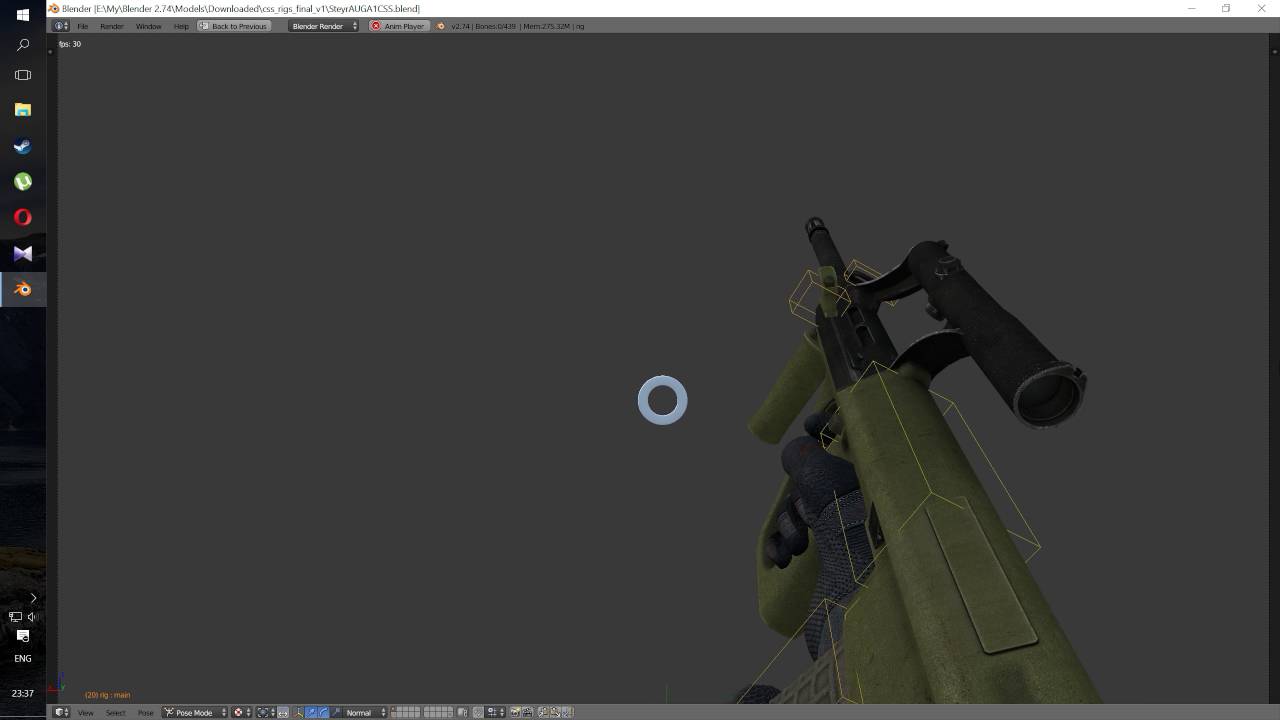The image size is (1280, 720).
Task: Click the paste pose icon
Action: [555, 712]
